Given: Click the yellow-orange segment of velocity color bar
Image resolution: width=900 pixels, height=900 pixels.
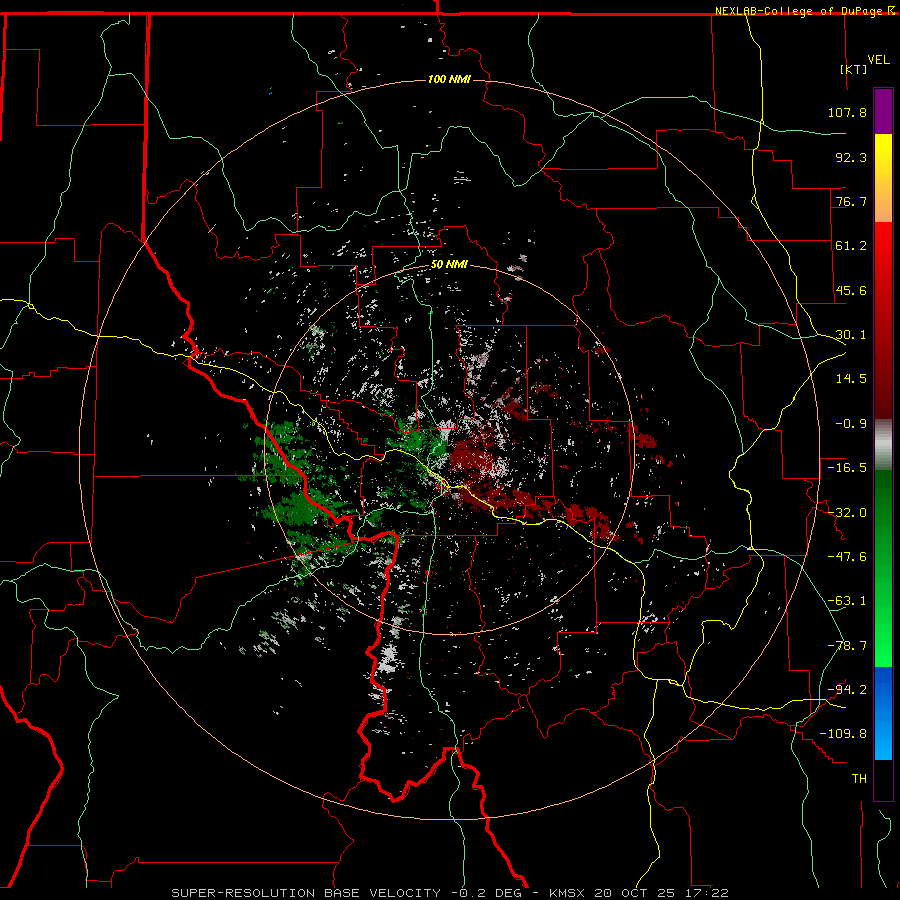Looking at the screenshot, I should tap(883, 178).
